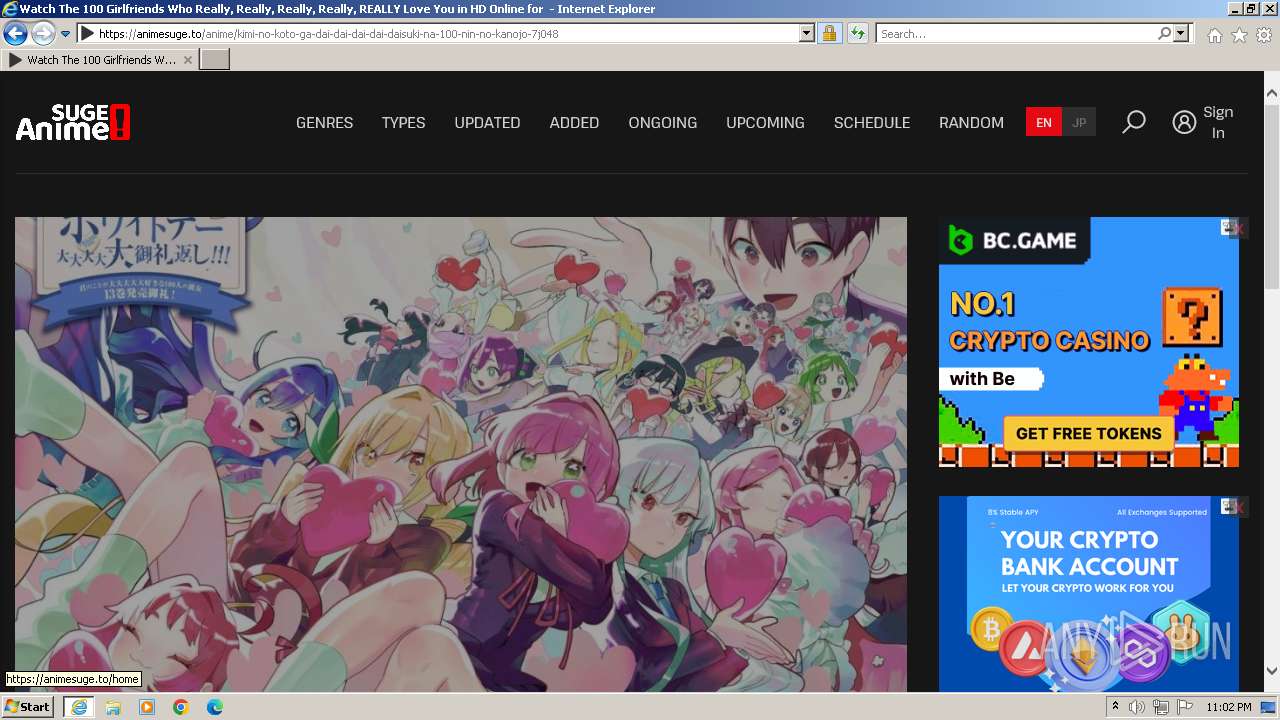Launch media player from the taskbar
The width and height of the screenshot is (1280, 720).
[x=147, y=706]
